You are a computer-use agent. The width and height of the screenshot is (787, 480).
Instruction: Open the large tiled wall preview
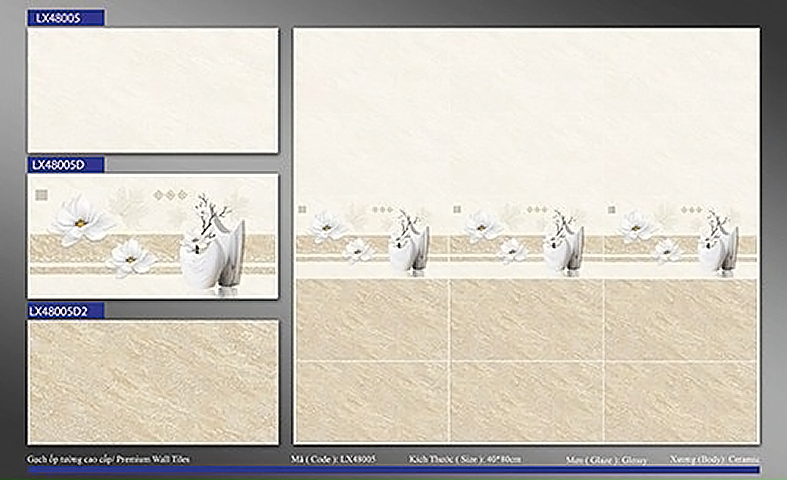pos(527,236)
